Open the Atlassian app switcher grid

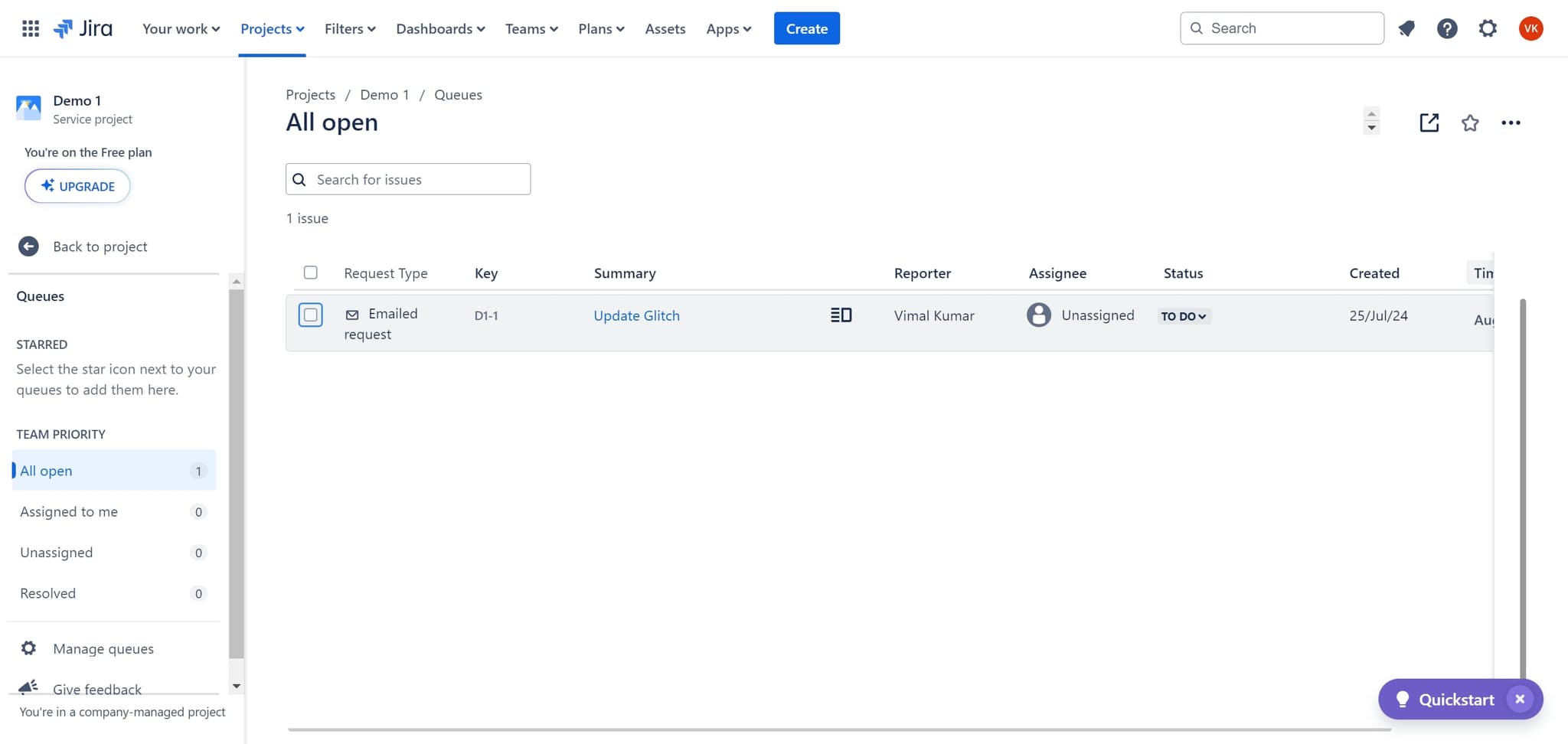click(x=31, y=28)
